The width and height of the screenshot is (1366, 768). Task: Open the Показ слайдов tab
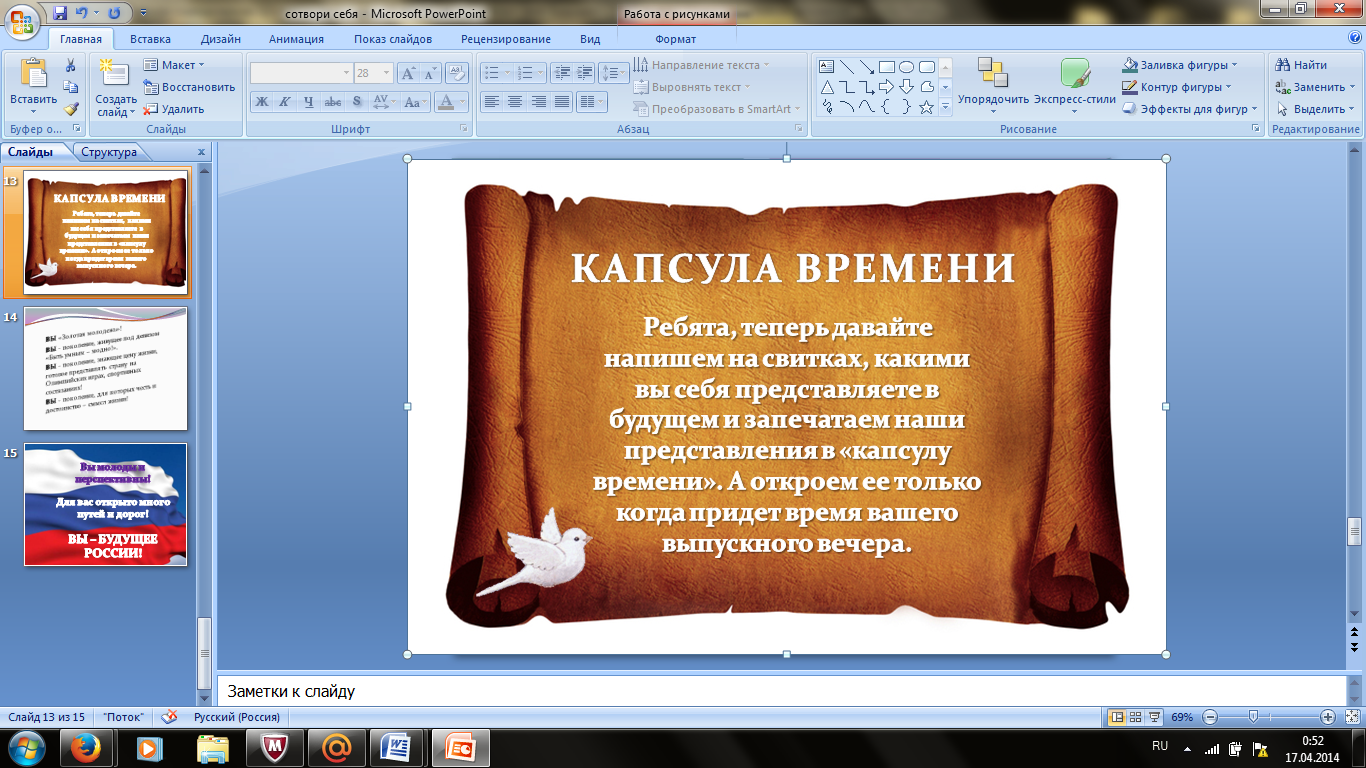[x=393, y=39]
